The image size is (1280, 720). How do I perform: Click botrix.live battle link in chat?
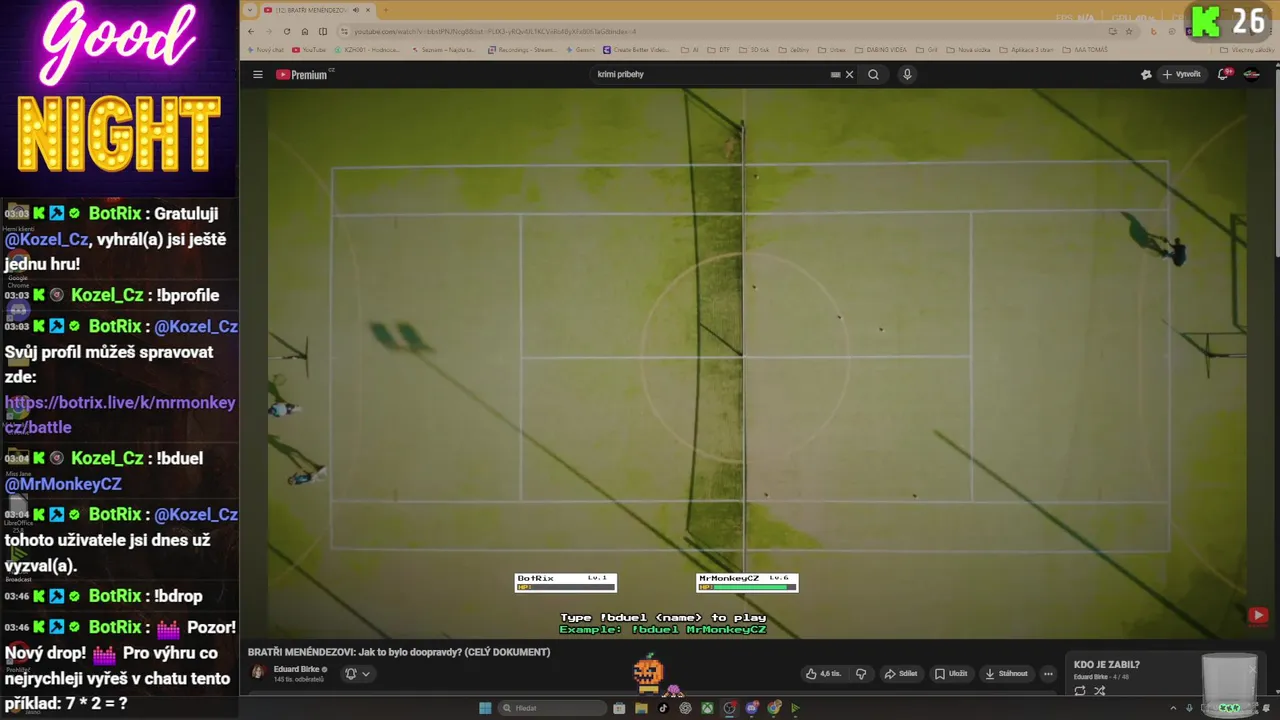pyautogui.click(x=120, y=415)
